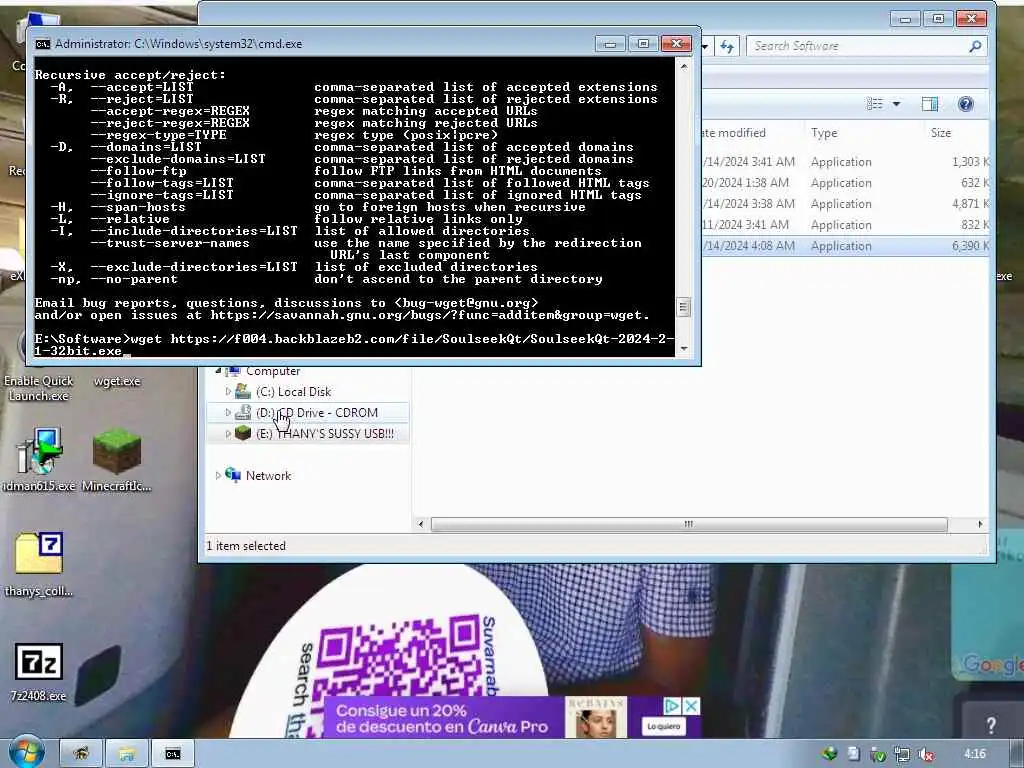Sort by the Date modified column header
The image size is (1024, 768).
tap(733, 133)
